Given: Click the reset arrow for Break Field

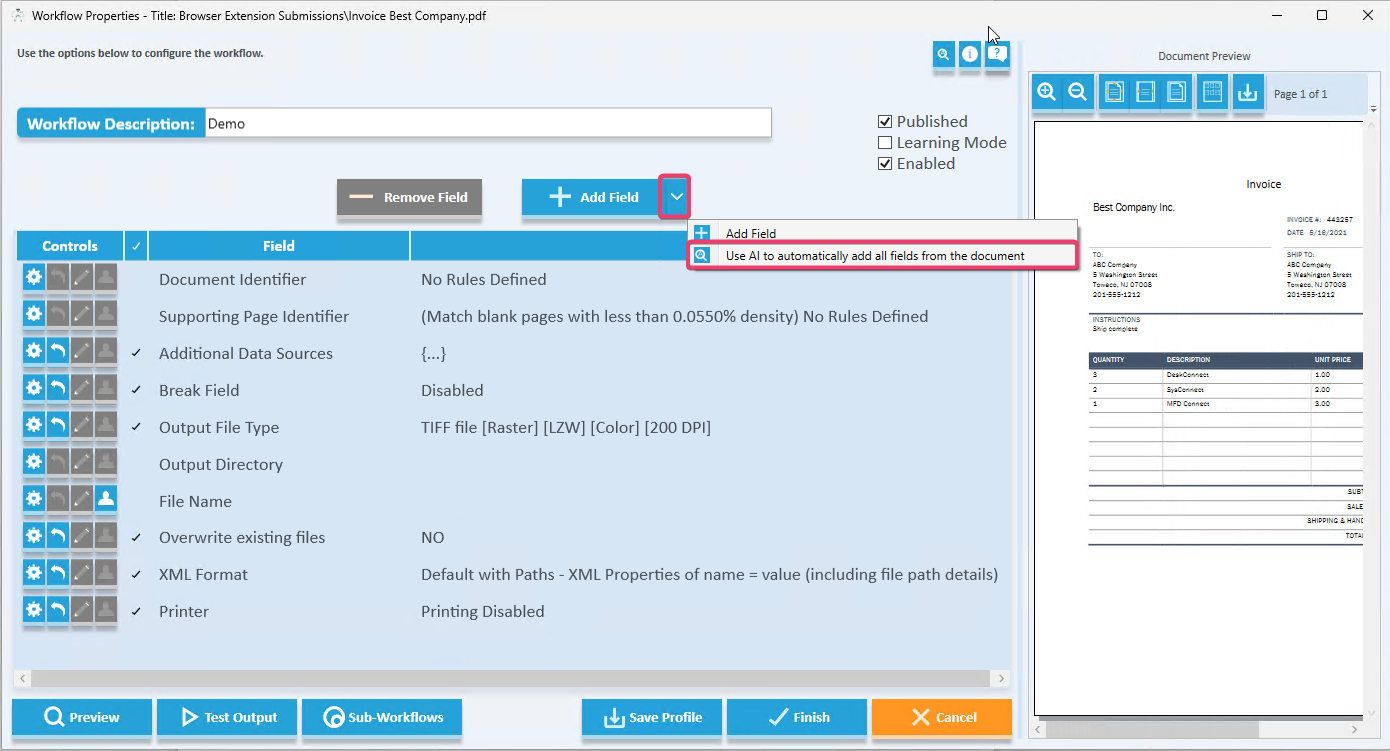Looking at the screenshot, I should (x=58, y=388).
